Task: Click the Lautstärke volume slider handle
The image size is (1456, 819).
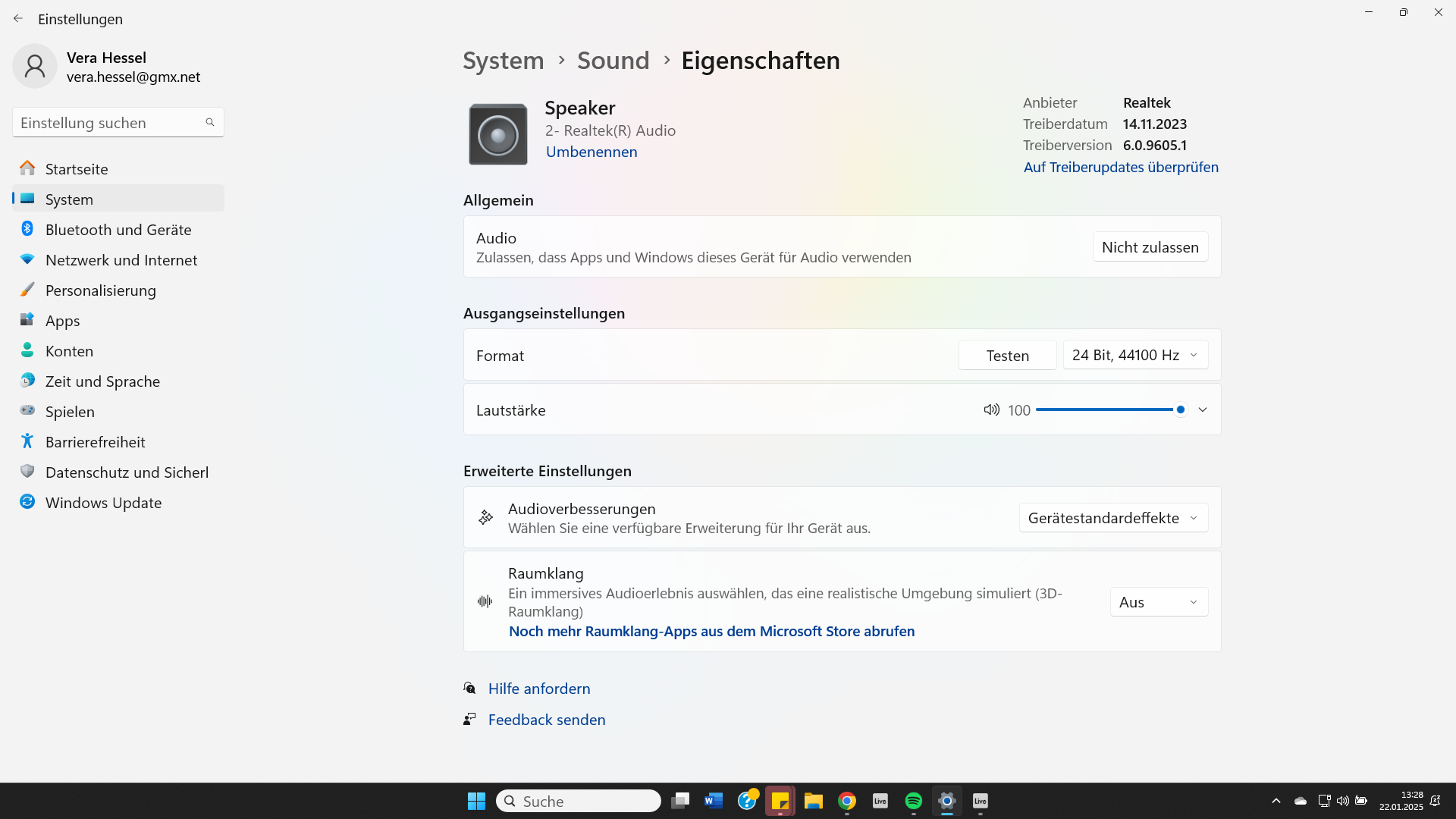Action: click(1181, 409)
